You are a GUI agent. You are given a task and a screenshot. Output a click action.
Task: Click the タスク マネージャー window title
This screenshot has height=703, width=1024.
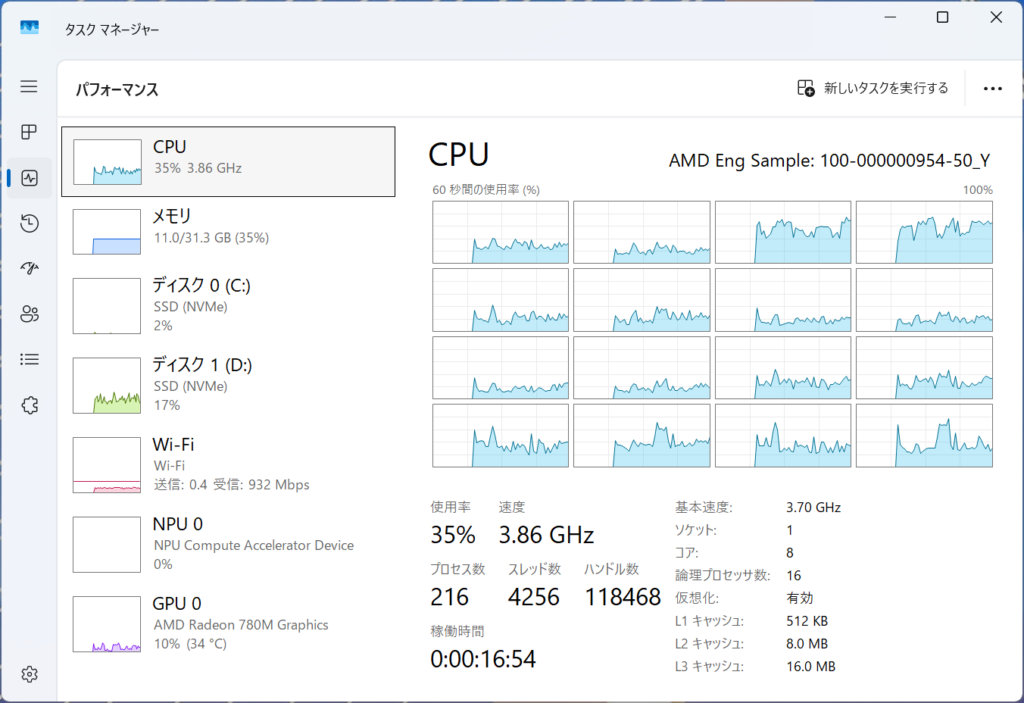(x=112, y=29)
